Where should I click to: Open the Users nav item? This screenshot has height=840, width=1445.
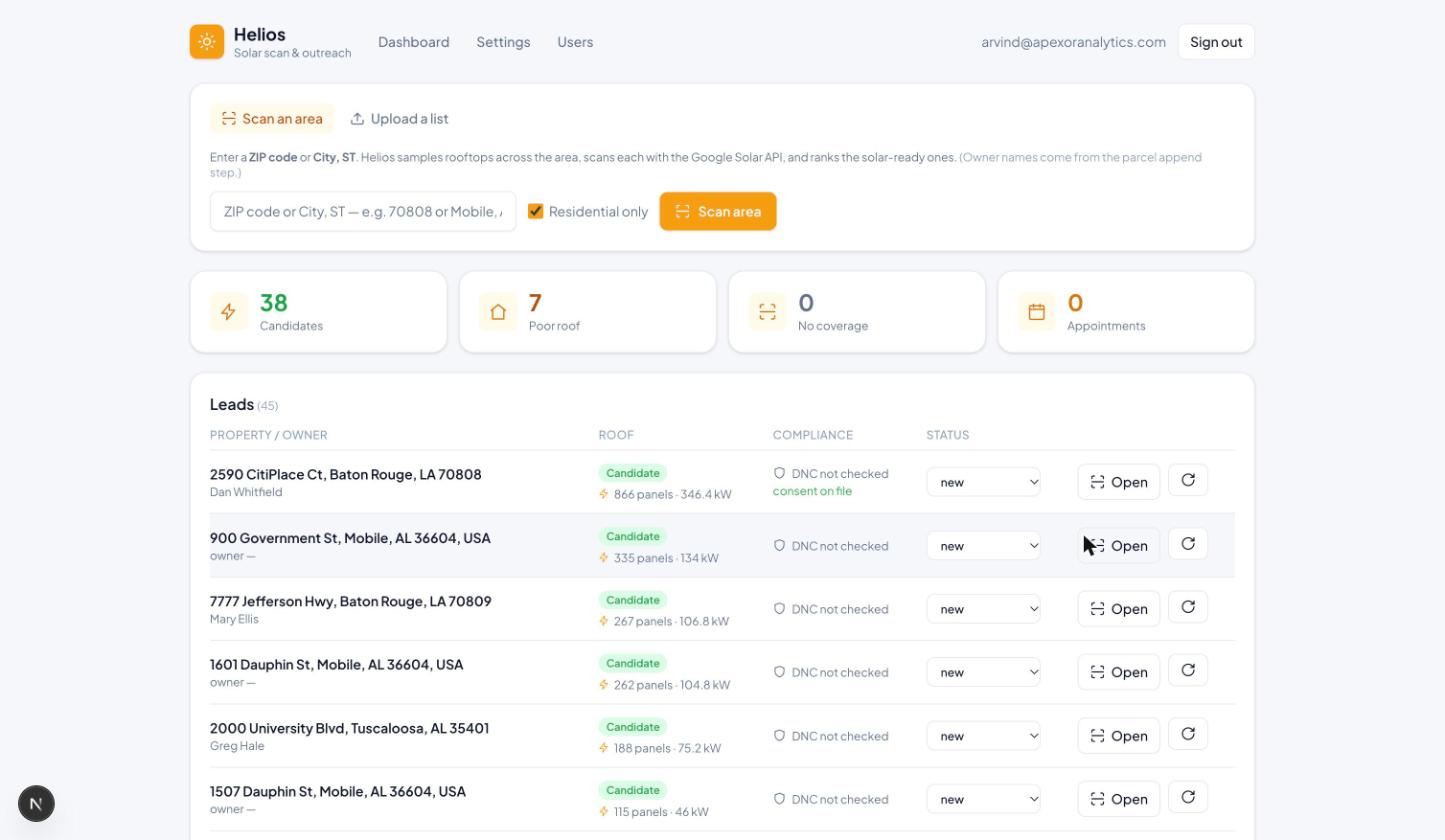pos(575,42)
